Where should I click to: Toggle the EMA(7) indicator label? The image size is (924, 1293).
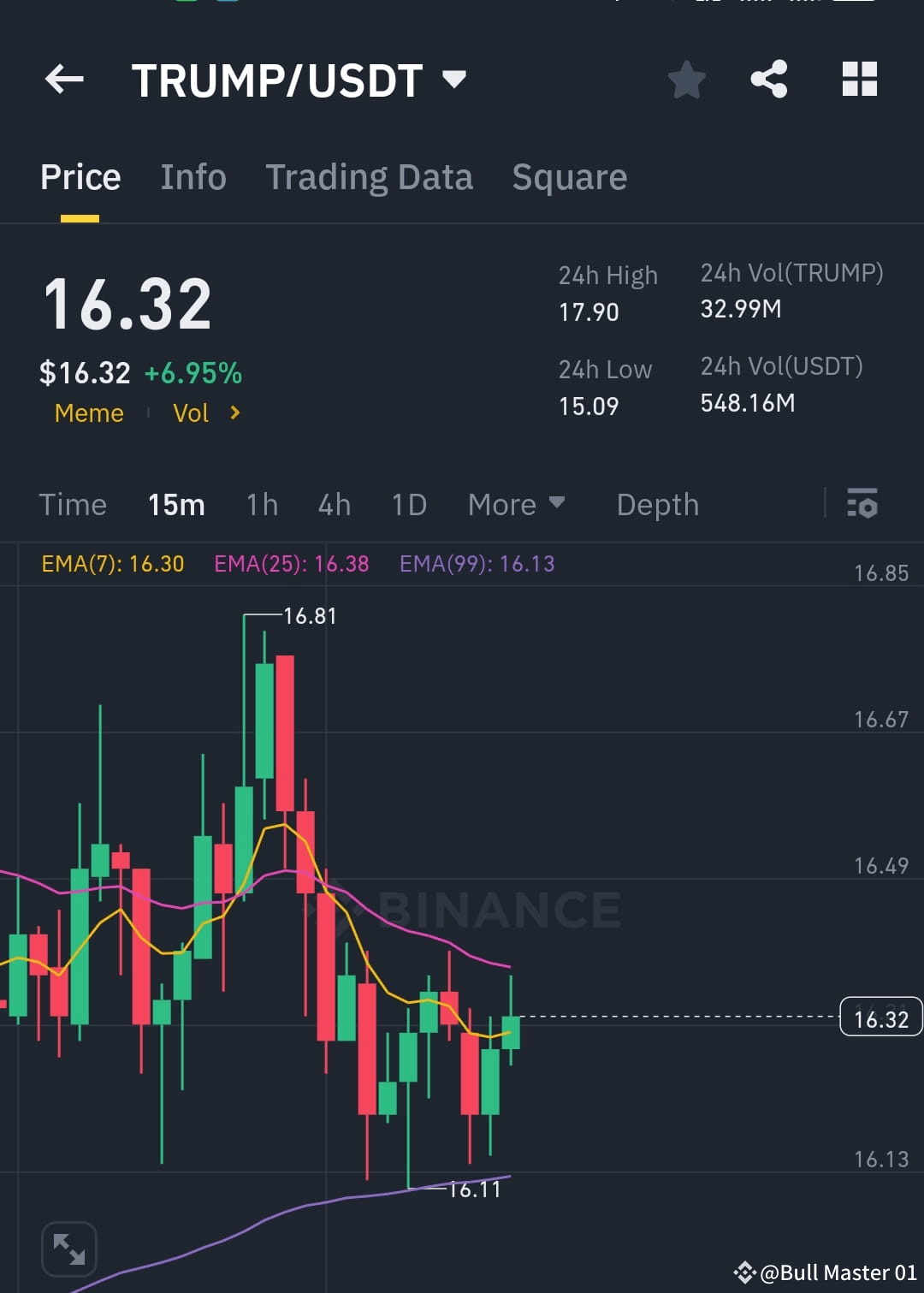coord(113,564)
